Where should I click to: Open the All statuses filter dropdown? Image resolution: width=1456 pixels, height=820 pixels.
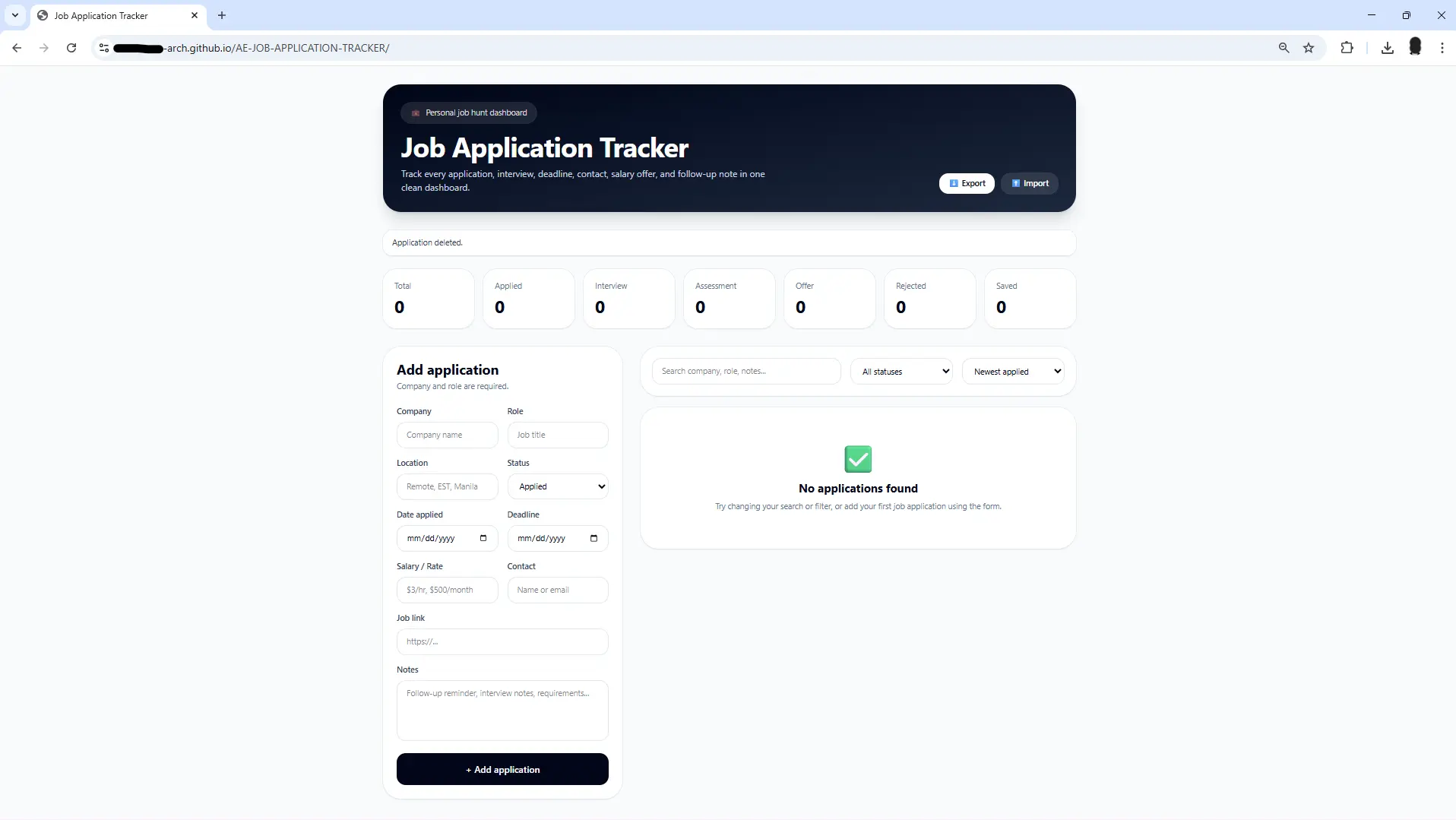pos(901,372)
